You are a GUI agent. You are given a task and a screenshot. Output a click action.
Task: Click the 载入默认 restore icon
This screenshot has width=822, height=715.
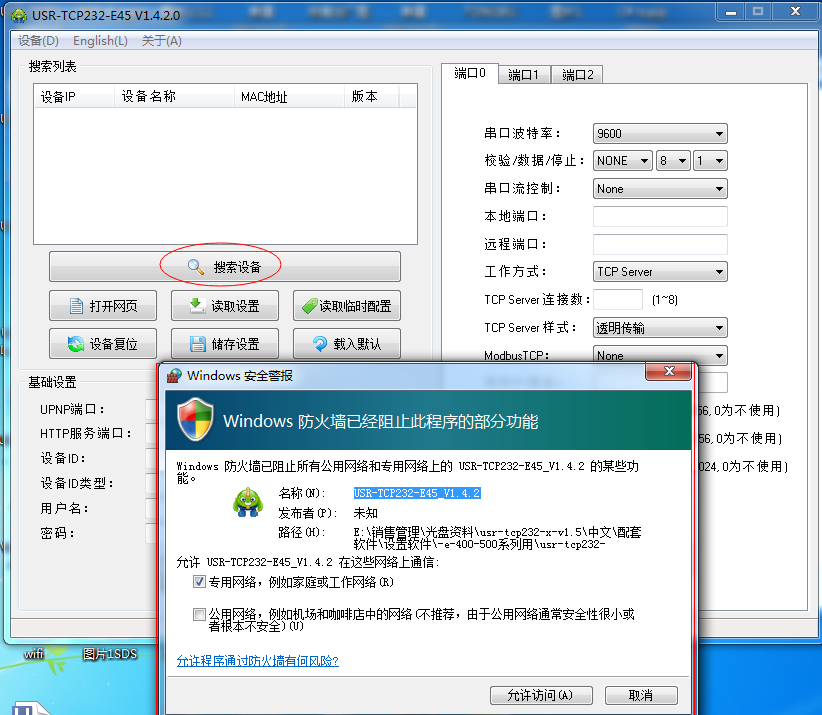tap(319, 344)
